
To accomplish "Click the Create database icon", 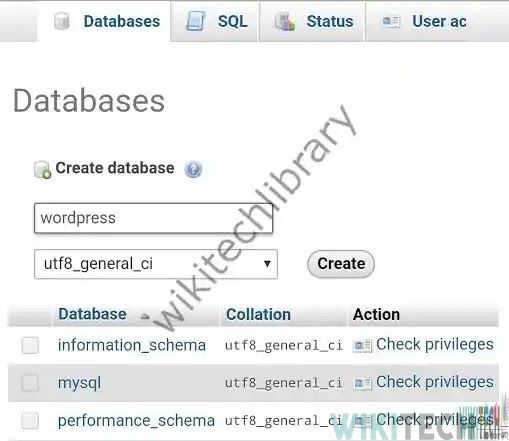I will coord(43,170).
